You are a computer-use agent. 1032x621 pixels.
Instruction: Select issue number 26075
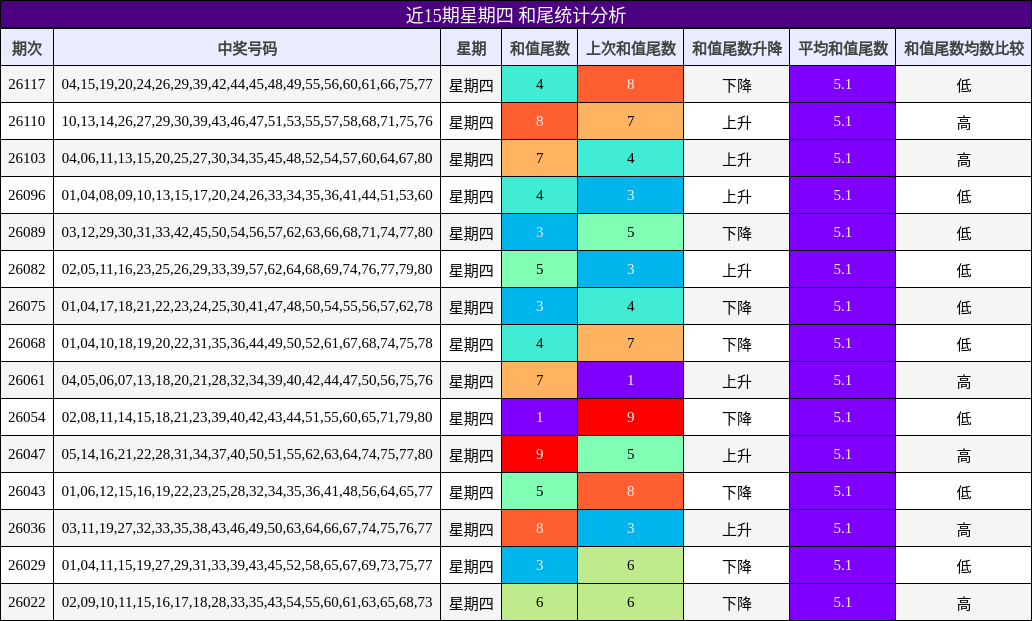[x=27, y=306]
